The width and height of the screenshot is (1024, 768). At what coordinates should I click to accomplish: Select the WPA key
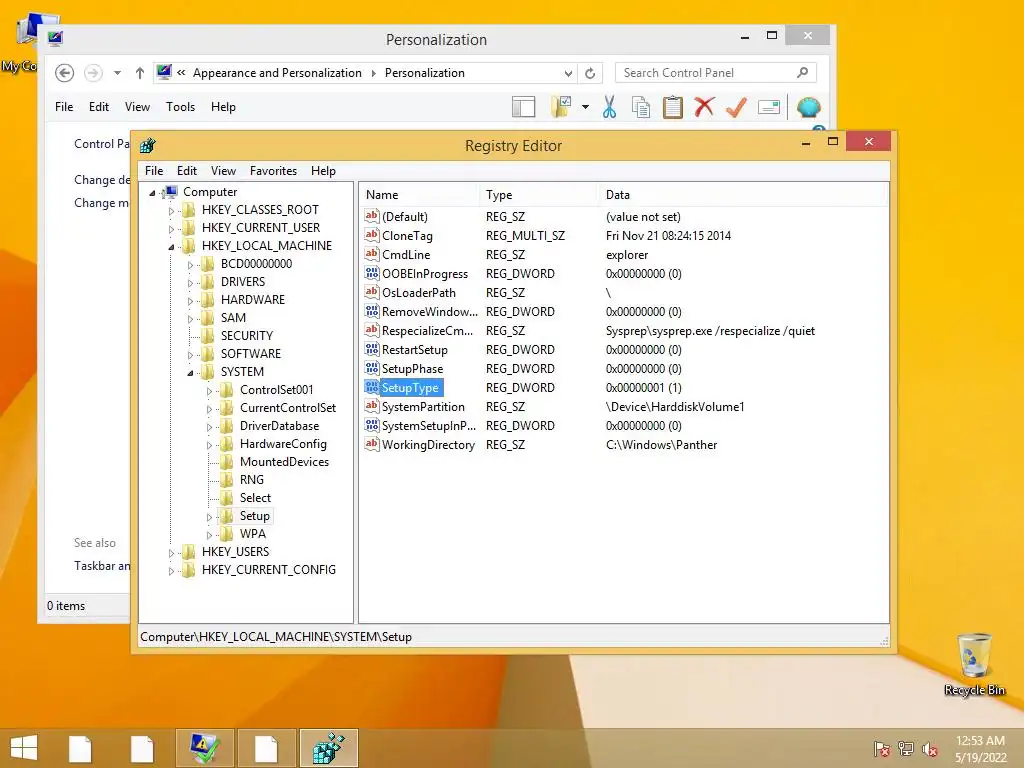(253, 534)
